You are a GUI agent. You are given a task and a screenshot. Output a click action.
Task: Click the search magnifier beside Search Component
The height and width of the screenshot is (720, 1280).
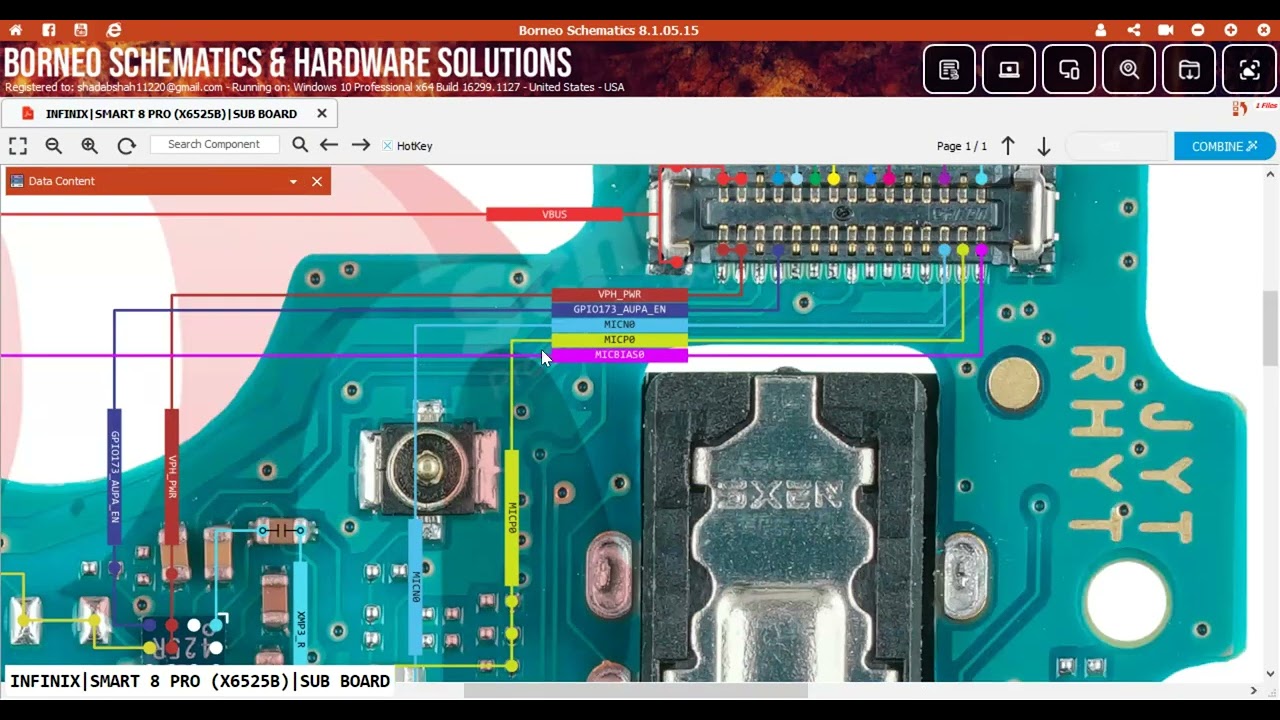[x=300, y=145]
